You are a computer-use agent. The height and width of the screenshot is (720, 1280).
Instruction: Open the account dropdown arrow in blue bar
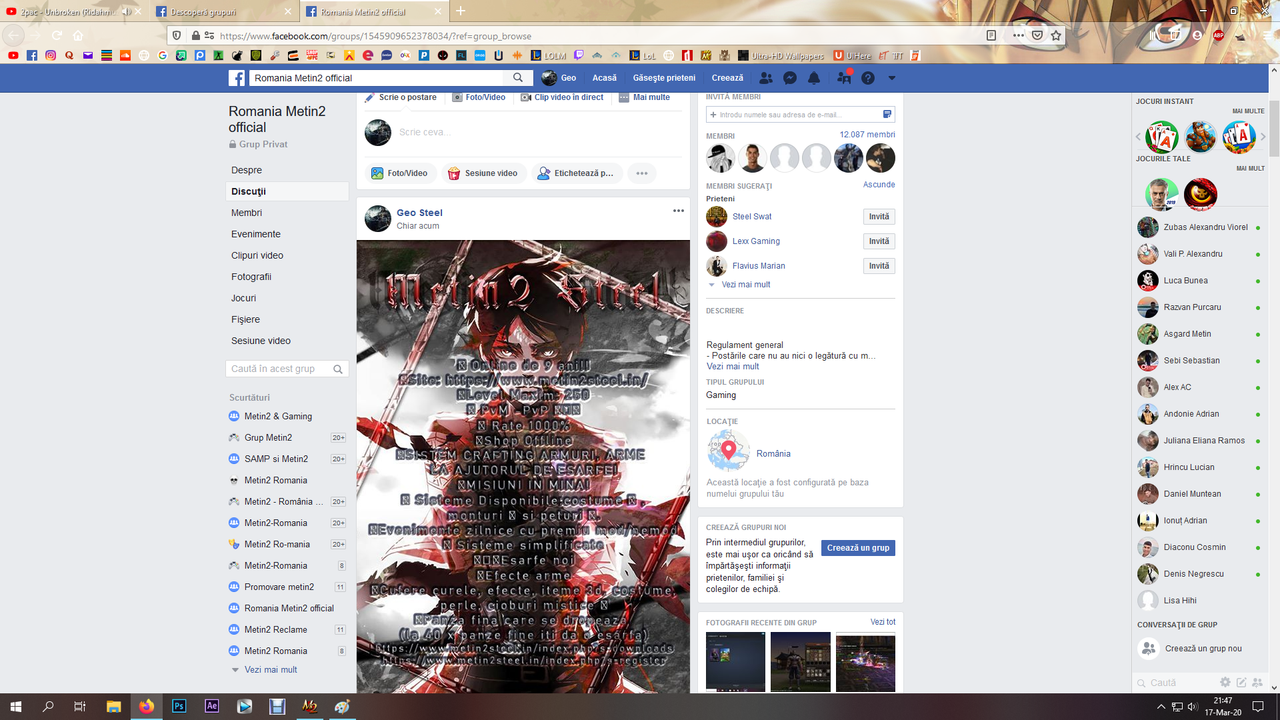(892, 78)
